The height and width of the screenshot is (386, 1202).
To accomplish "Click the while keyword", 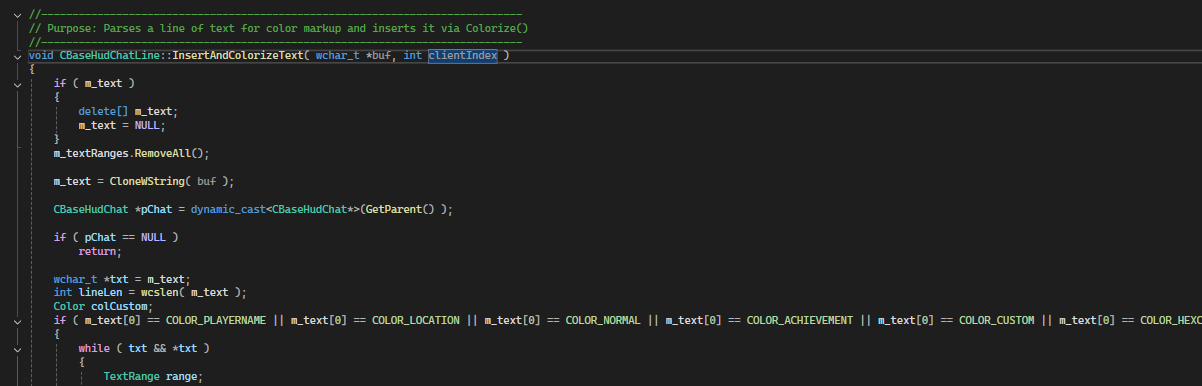I will click(x=94, y=348).
